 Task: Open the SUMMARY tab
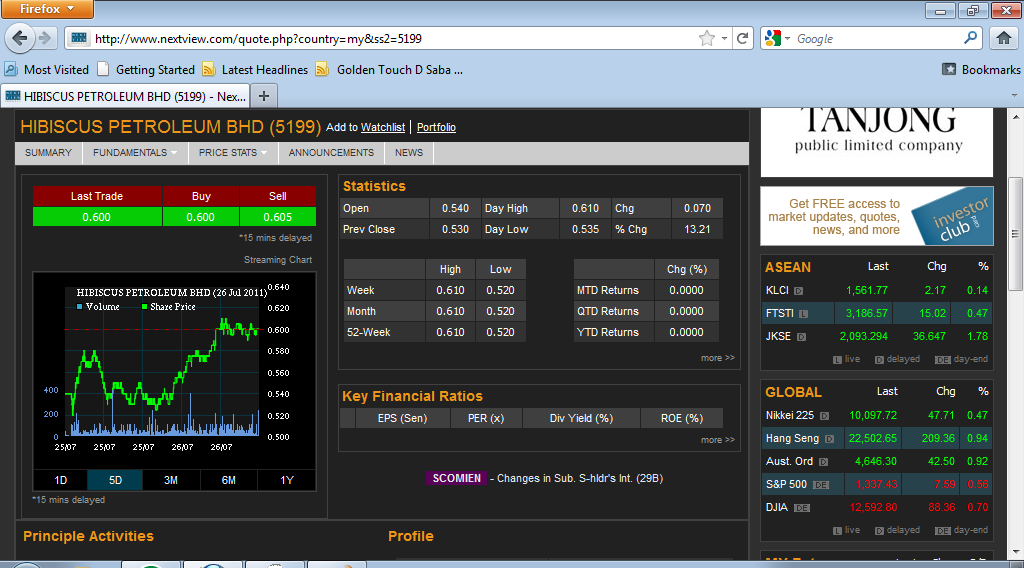coord(48,152)
